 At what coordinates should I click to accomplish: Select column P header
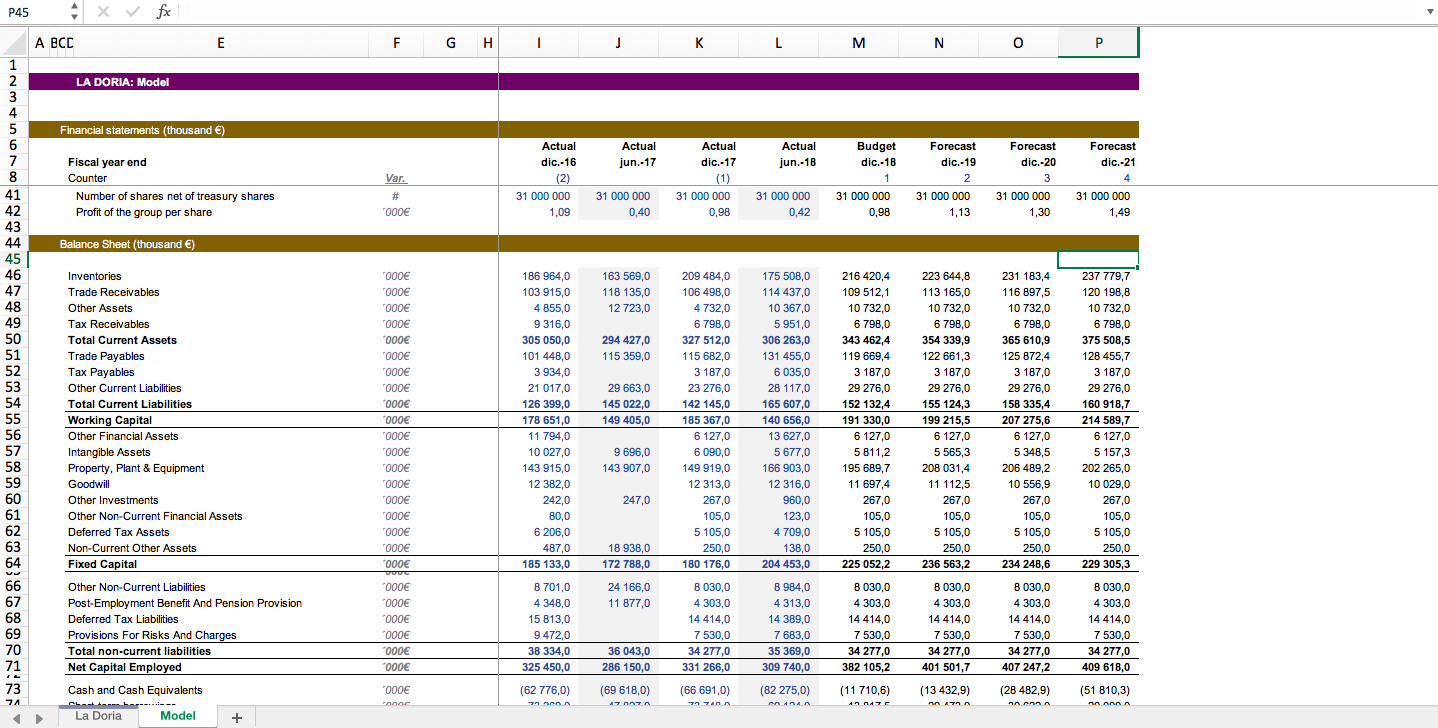click(x=1099, y=43)
